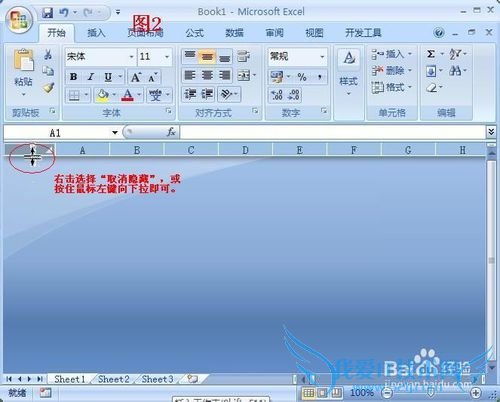
Task: Apply accounting number format
Action: pos(277,77)
